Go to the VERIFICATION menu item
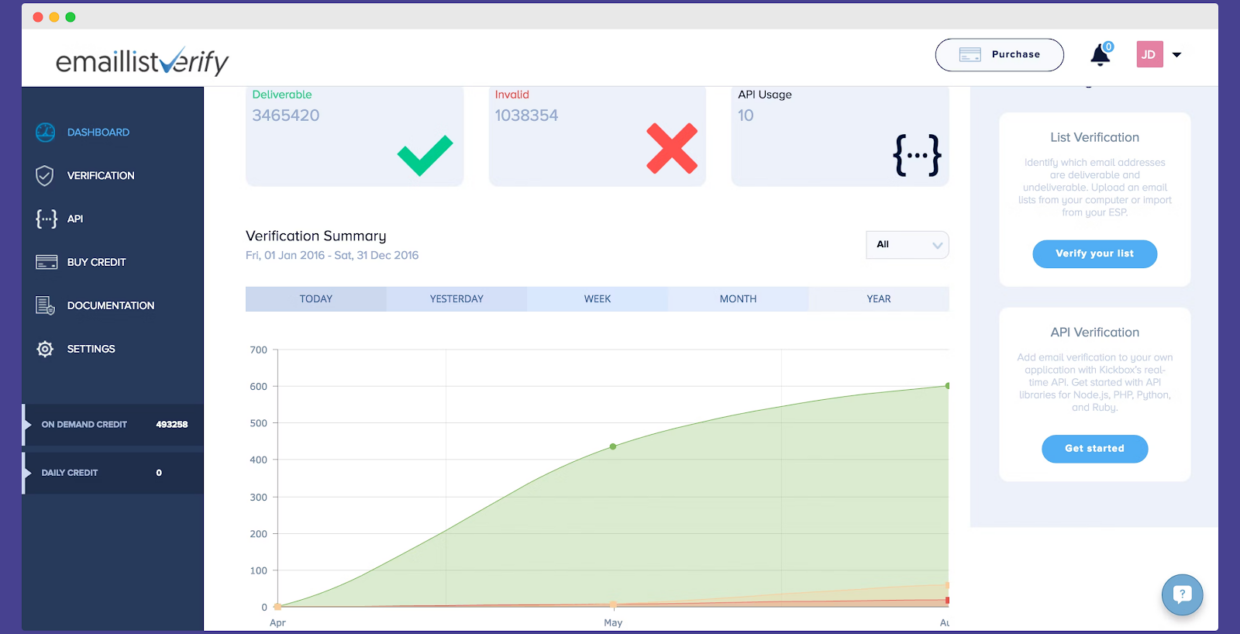Viewport: 1240px width, 634px height. point(101,175)
